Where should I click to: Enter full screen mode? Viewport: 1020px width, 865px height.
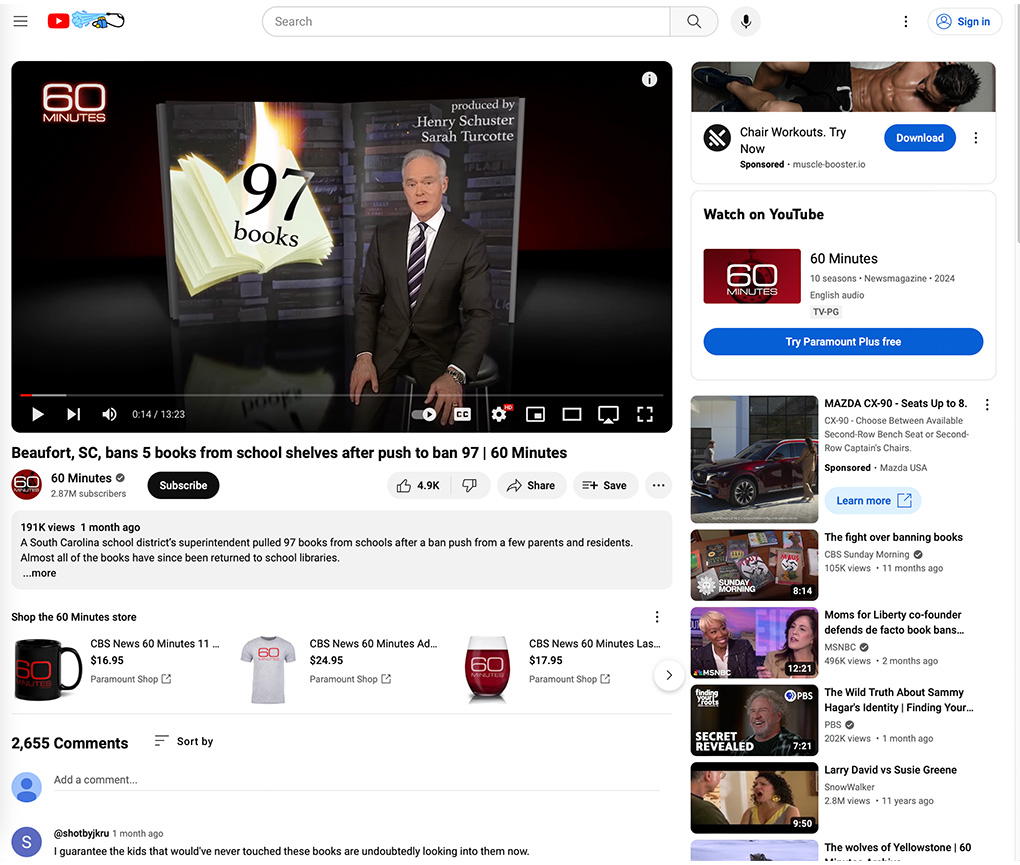pyautogui.click(x=645, y=414)
